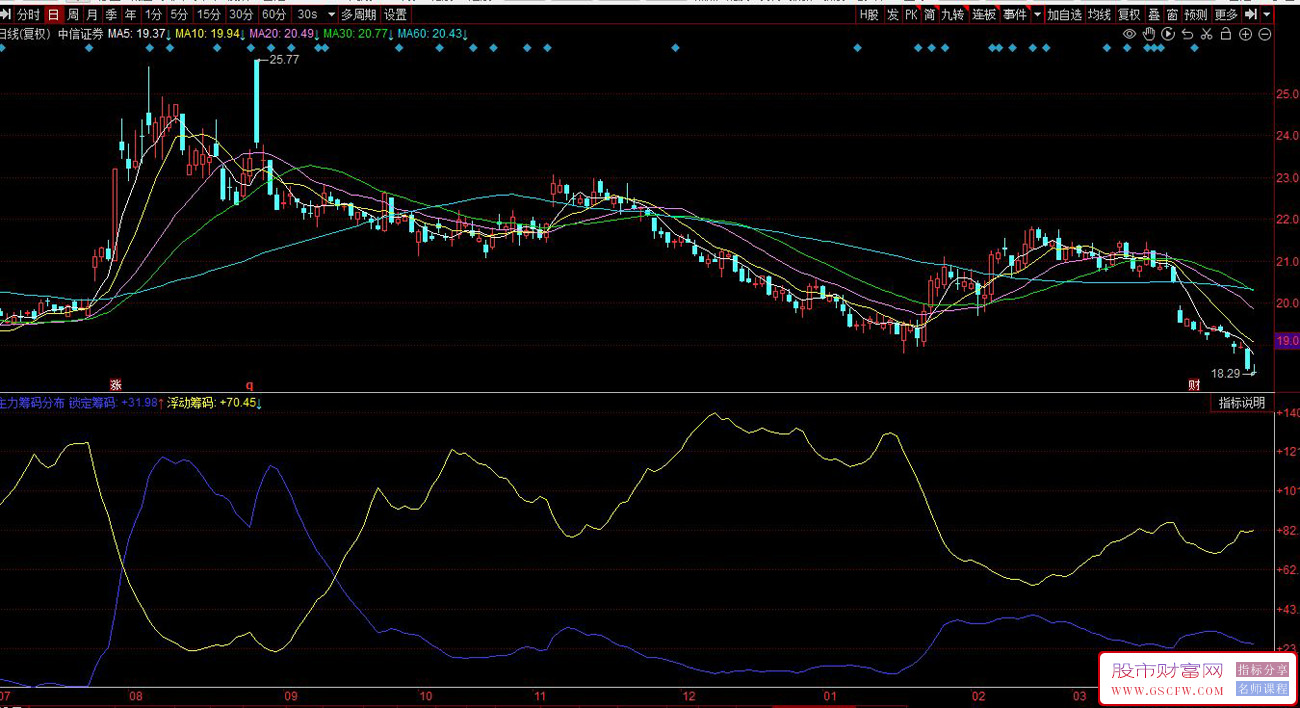Click the H股 button
The image size is (1300, 708).
869,15
